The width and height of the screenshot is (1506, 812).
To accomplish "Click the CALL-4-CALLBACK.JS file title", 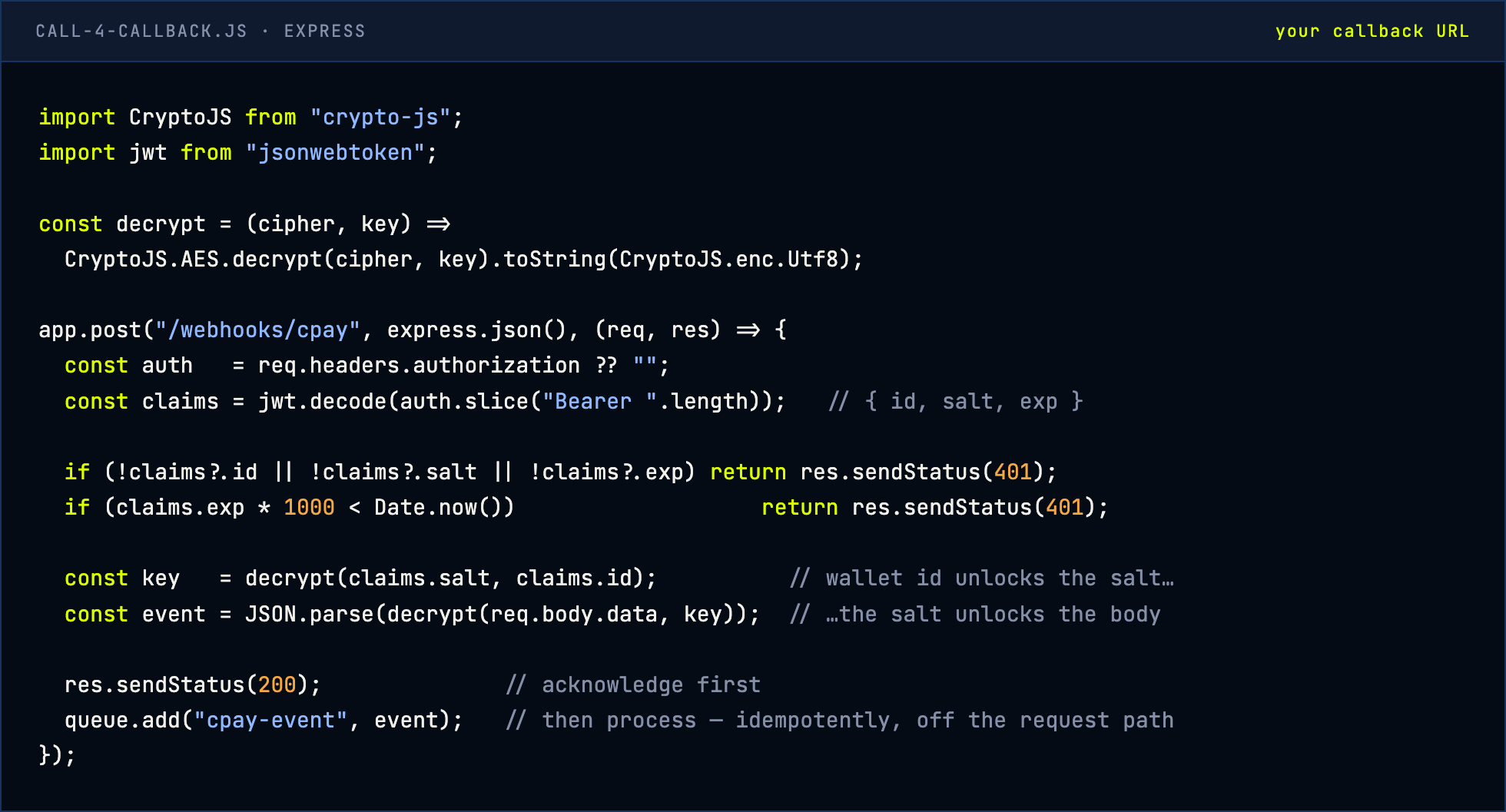I will point(141,31).
